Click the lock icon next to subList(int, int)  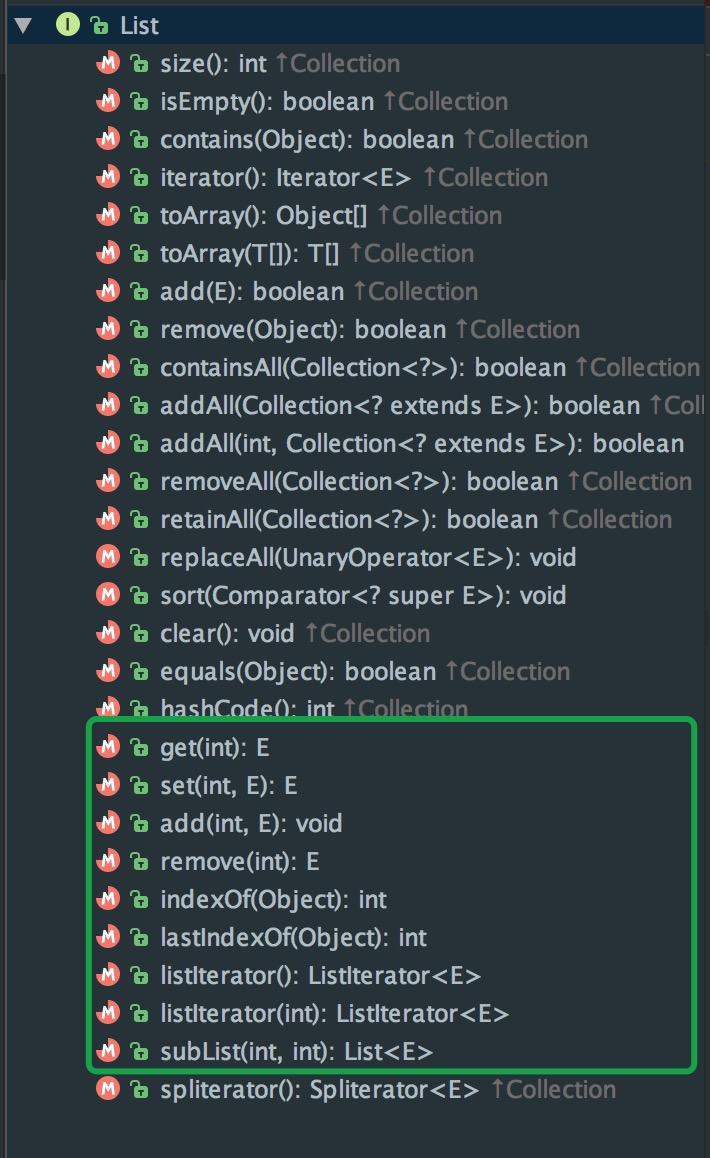tap(139, 1052)
